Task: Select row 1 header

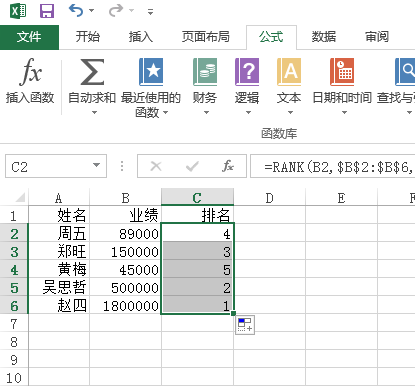Action: point(14,216)
